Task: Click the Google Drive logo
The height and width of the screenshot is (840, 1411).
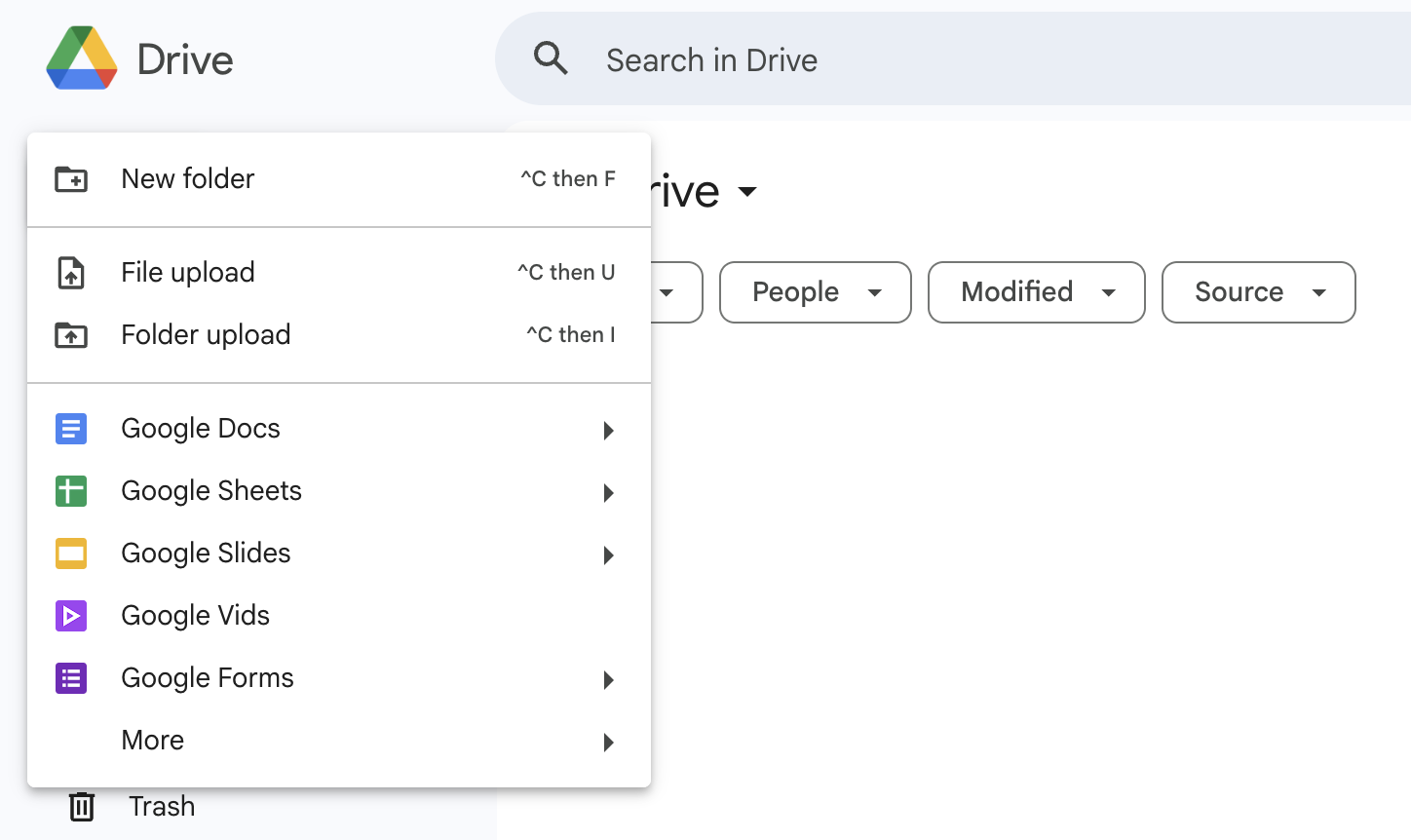Action: [x=82, y=58]
